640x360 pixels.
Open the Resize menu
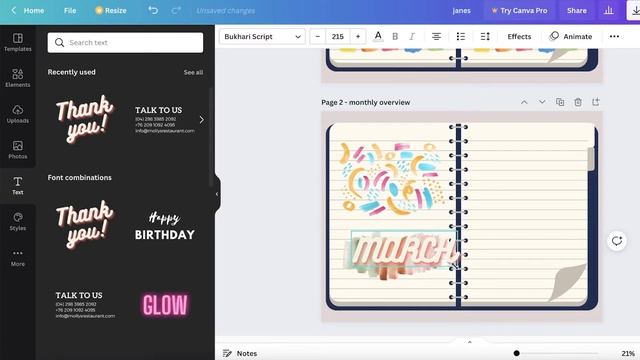coord(111,11)
